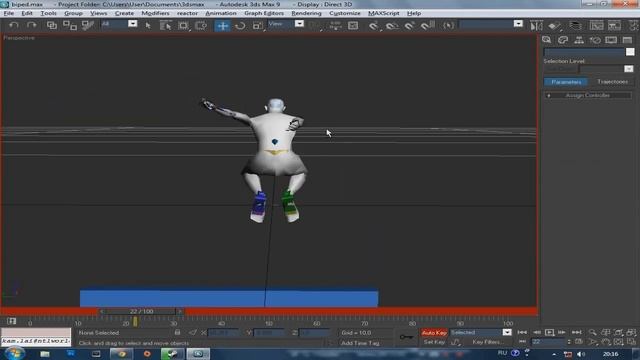Open the Graph Editors menu
This screenshot has height=360, width=640.
tap(264, 13)
